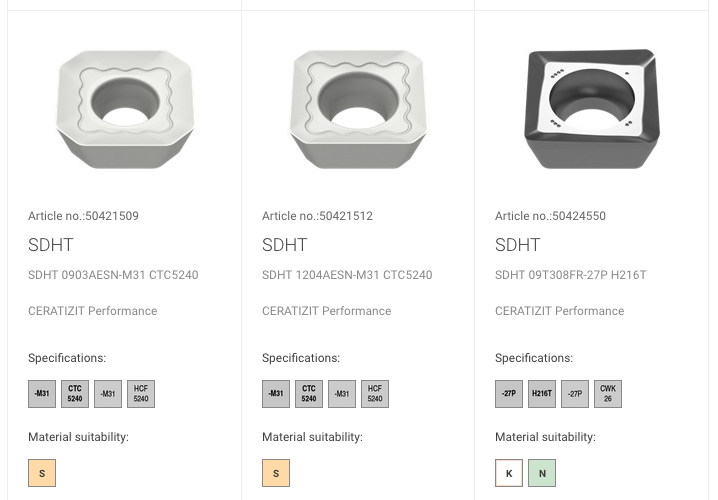Click the CTC 5240 badge for article 50421512

tap(309, 394)
